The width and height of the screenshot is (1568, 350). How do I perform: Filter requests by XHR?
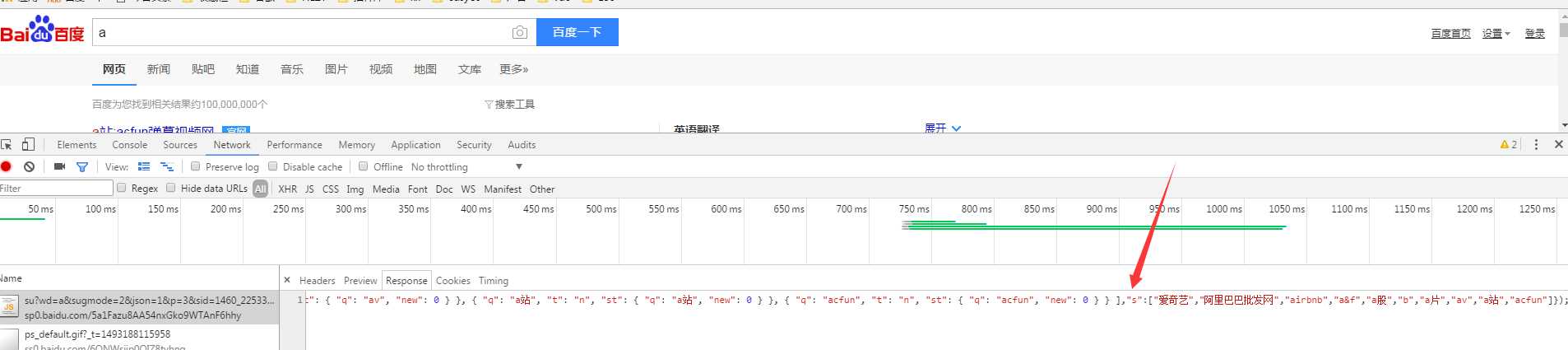click(x=288, y=189)
